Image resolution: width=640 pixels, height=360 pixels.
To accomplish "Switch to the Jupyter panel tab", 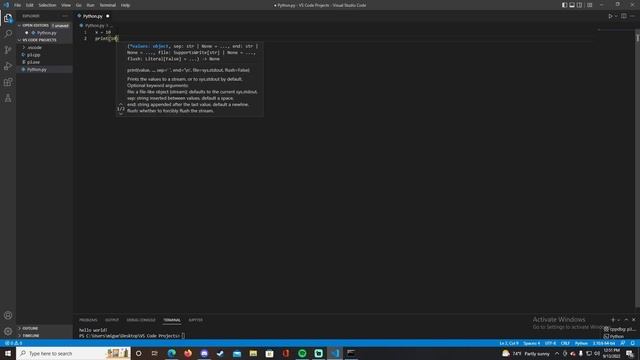I will [196, 320].
